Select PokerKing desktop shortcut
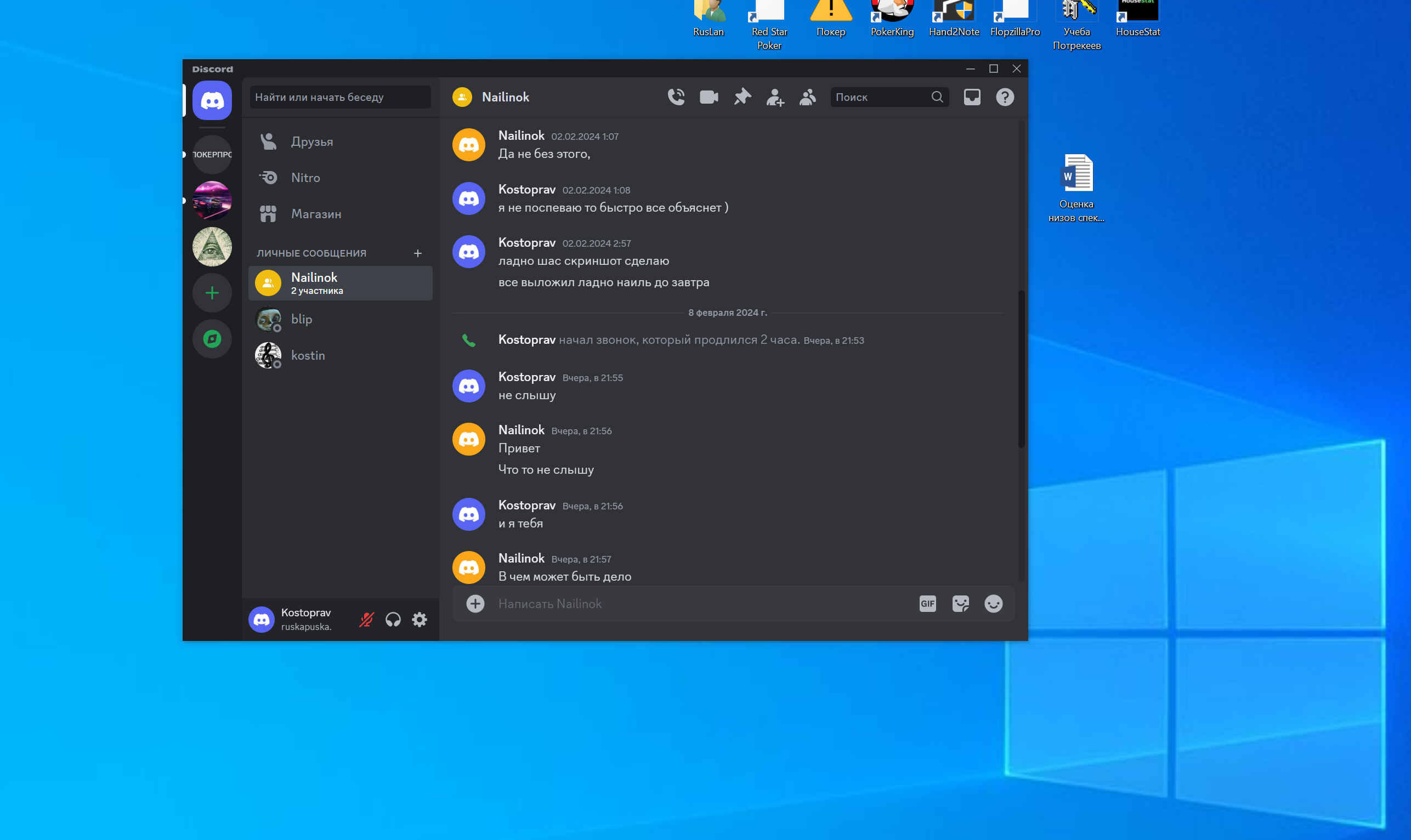The image size is (1411, 840). (892, 19)
